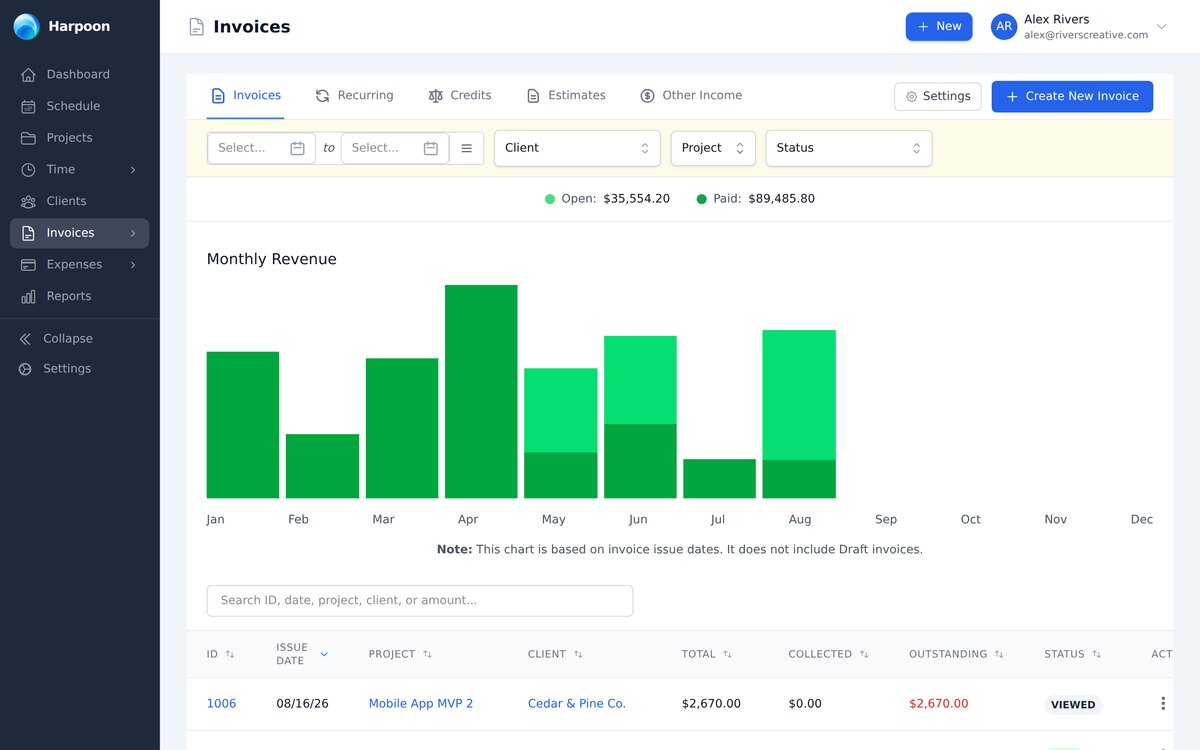Click the Credits scale tab icon
This screenshot has height=750, width=1200.
[x=435, y=96]
